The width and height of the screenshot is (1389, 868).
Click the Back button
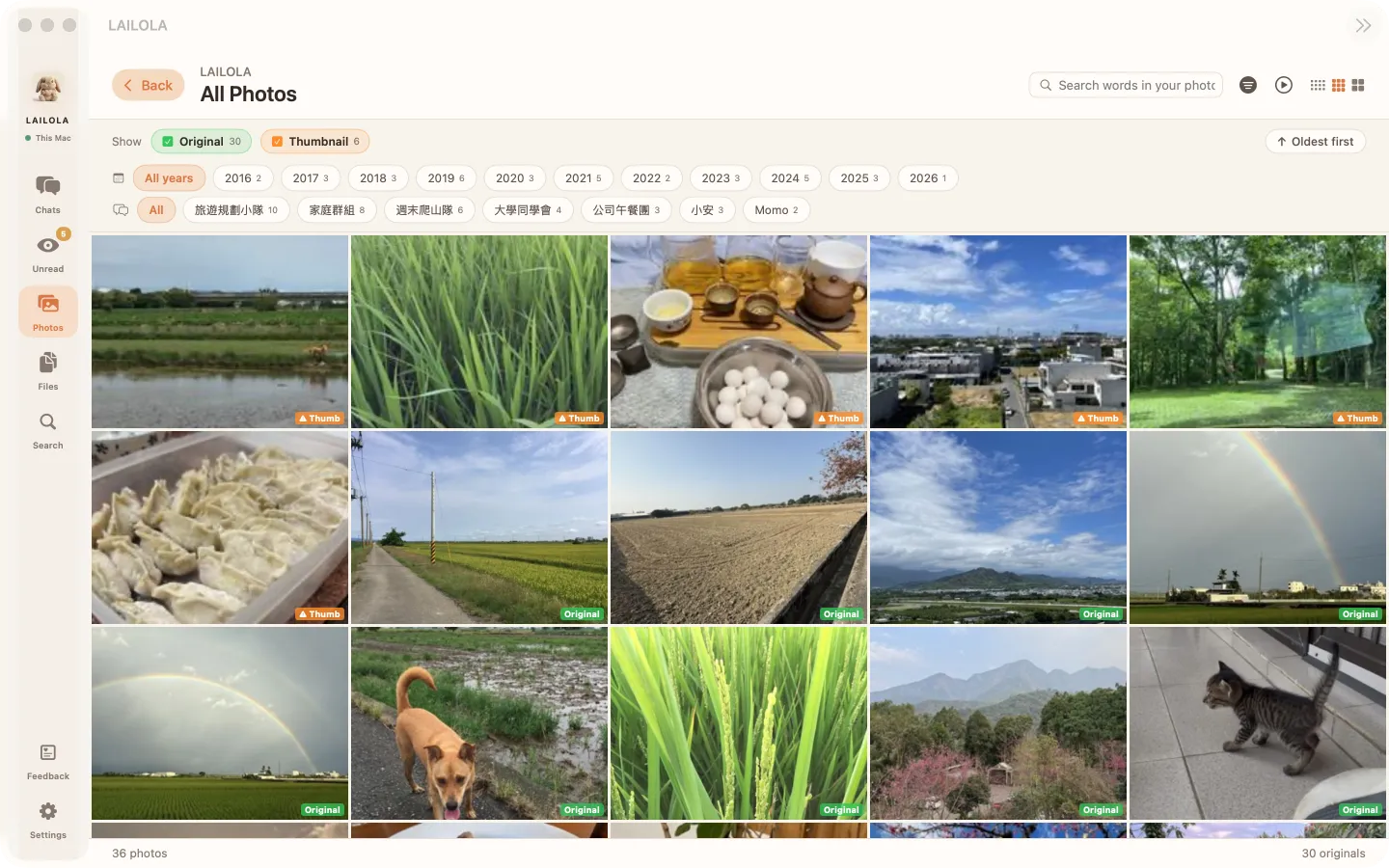click(148, 85)
